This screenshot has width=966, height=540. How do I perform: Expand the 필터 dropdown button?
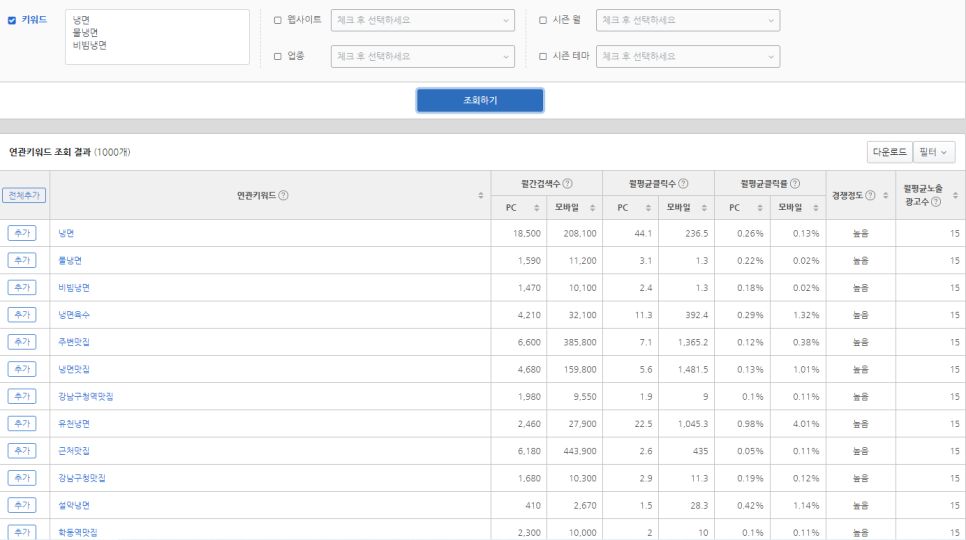click(x=934, y=152)
